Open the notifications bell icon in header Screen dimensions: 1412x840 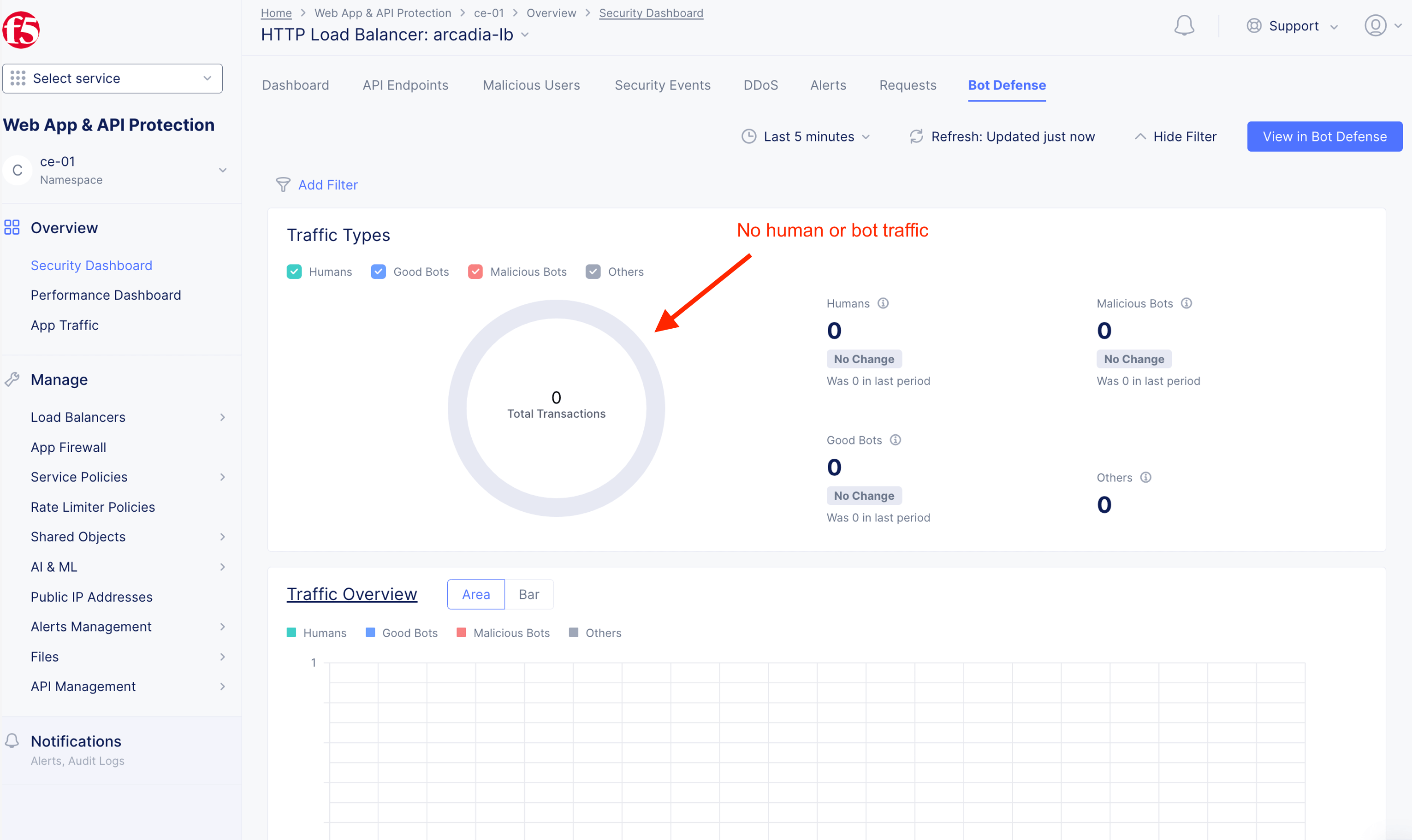pyautogui.click(x=1183, y=25)
